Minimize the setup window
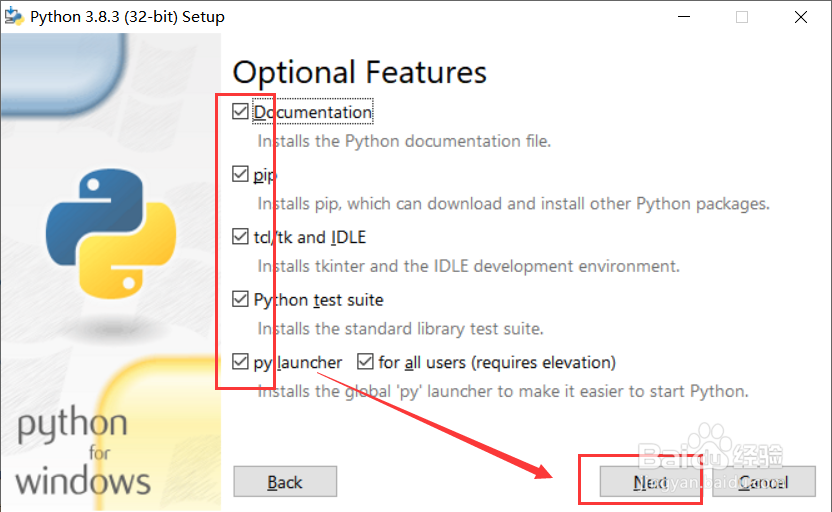Screen dimensions: 832x512 pos(684,17)
